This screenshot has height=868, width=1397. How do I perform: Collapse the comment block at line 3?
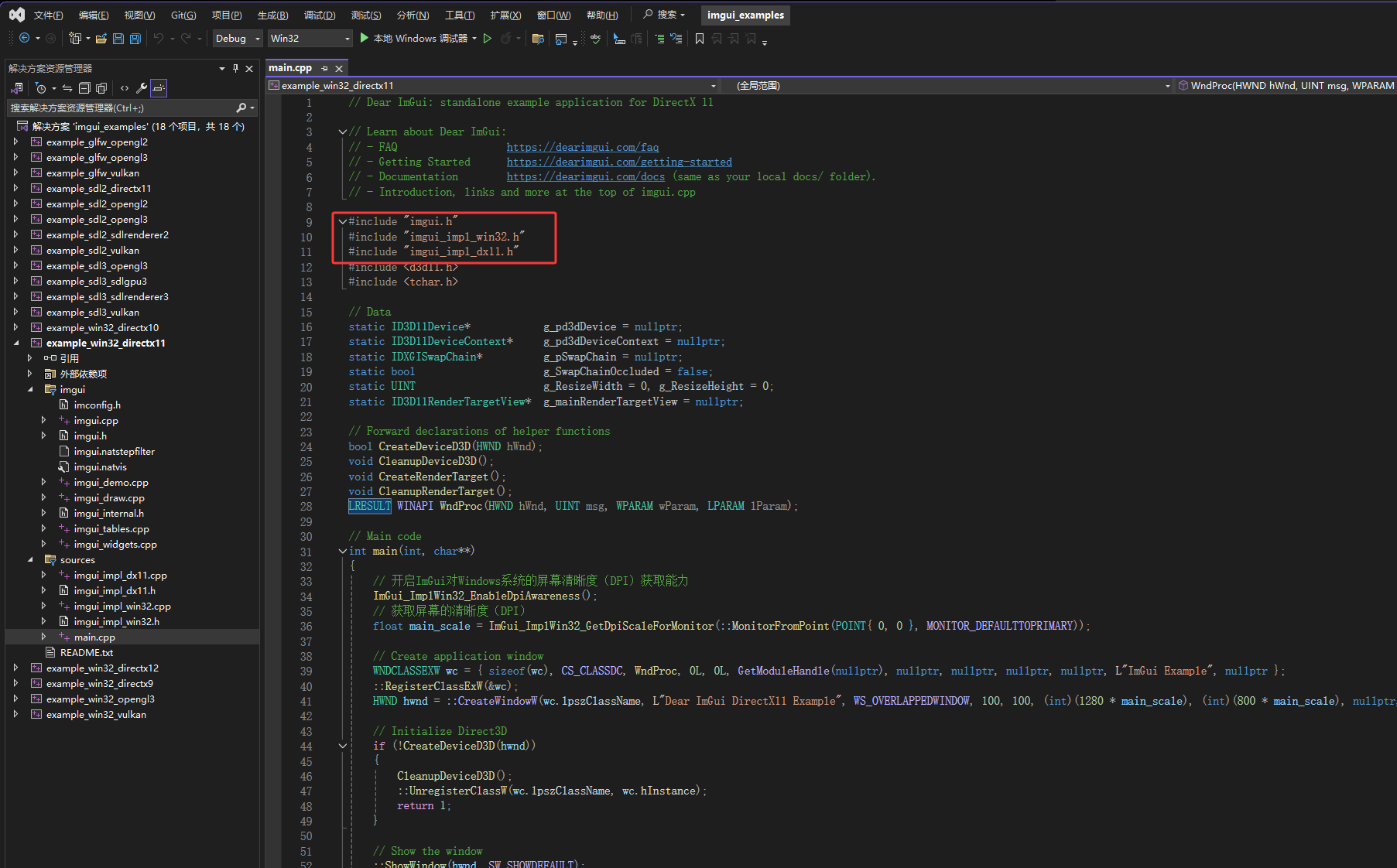[x=342, y=132]
